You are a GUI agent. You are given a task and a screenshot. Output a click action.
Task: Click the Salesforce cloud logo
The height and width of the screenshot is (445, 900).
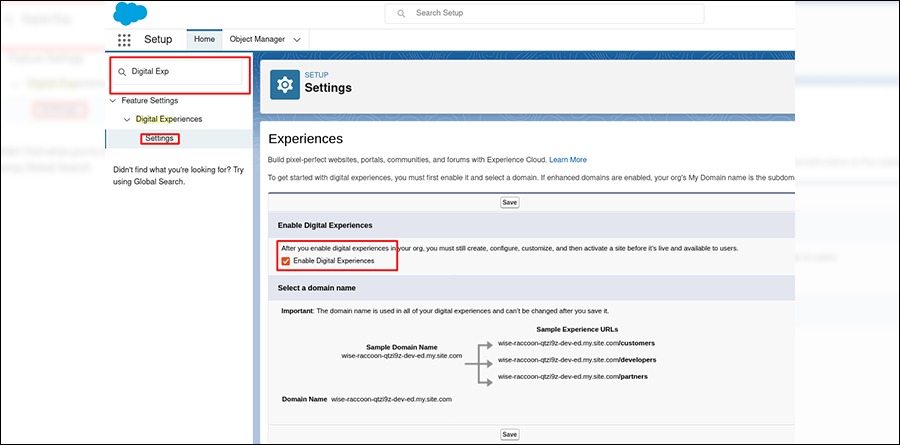coord(130,14)
